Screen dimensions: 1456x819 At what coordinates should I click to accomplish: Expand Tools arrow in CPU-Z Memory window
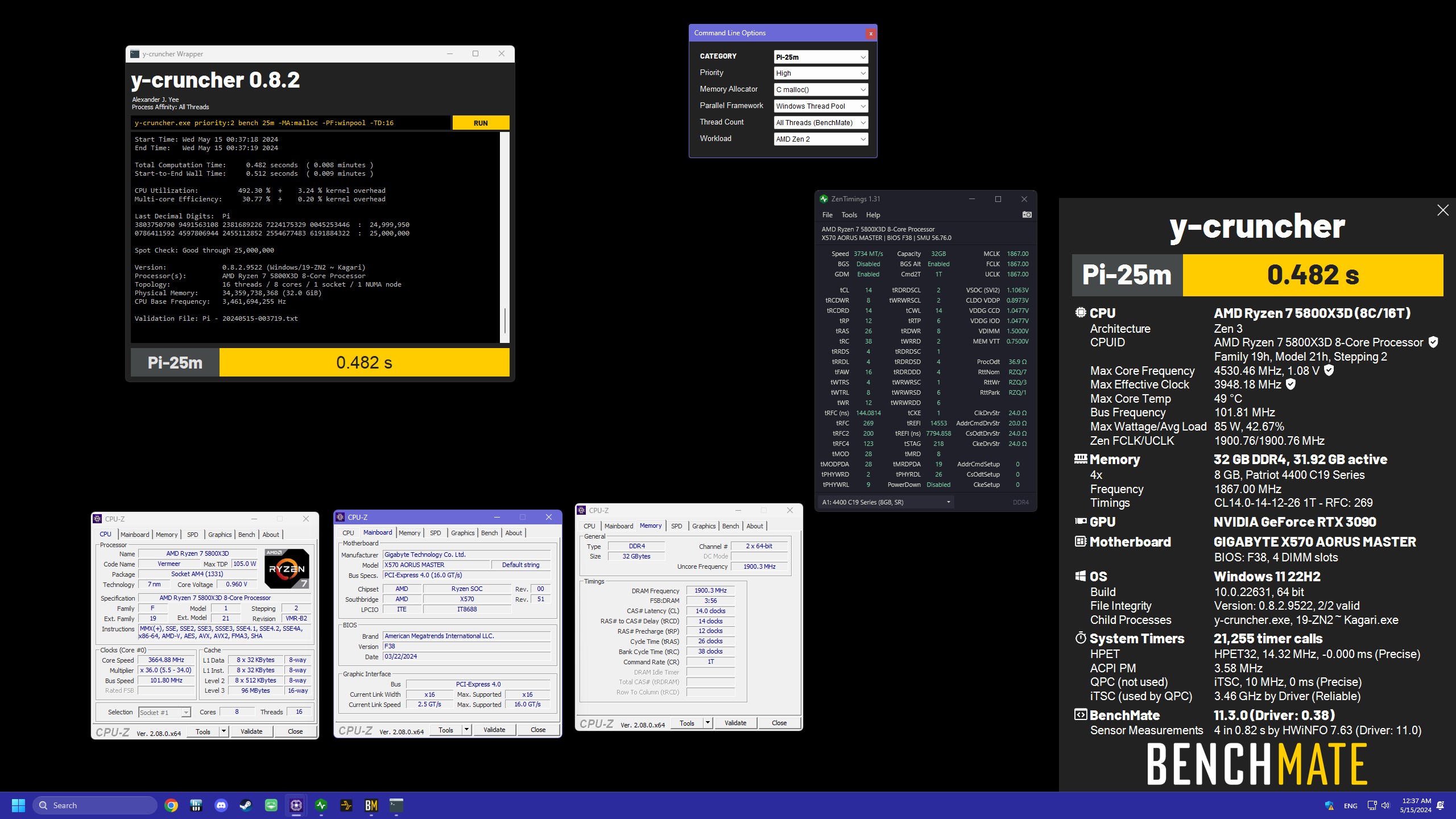(x=708, y=723)
